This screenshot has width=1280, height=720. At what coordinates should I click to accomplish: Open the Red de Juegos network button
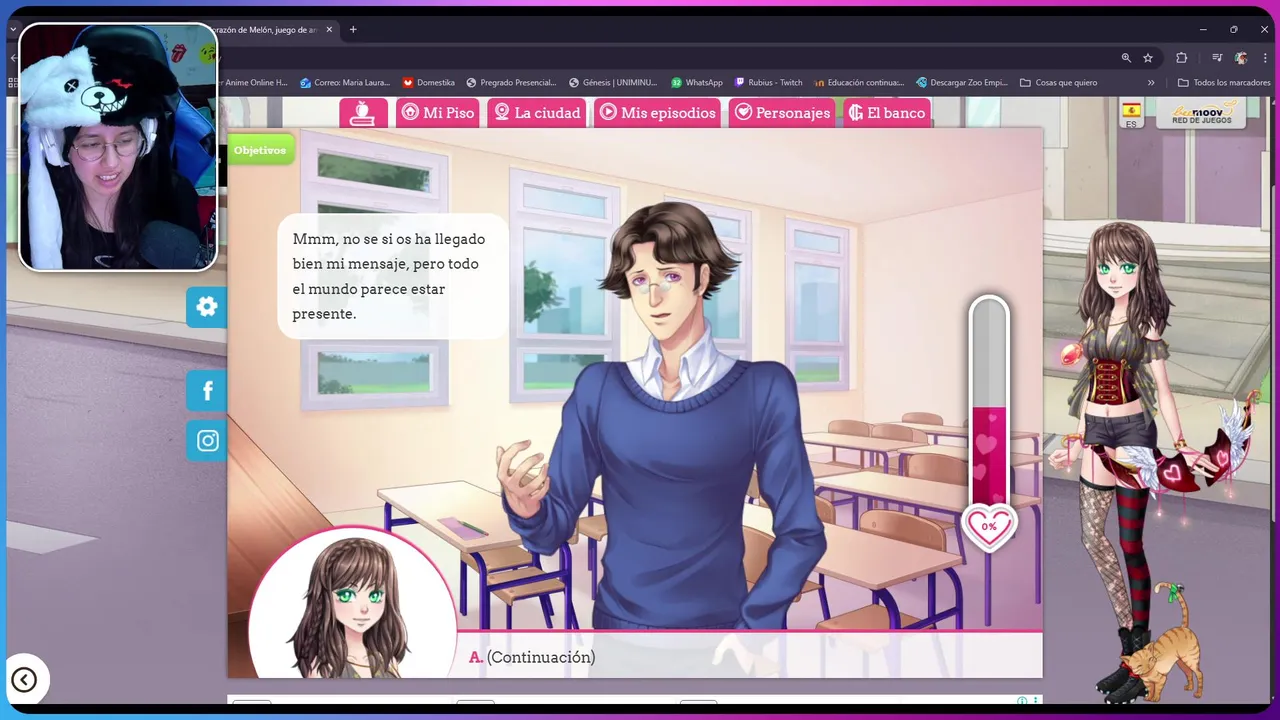[1201, 113]
